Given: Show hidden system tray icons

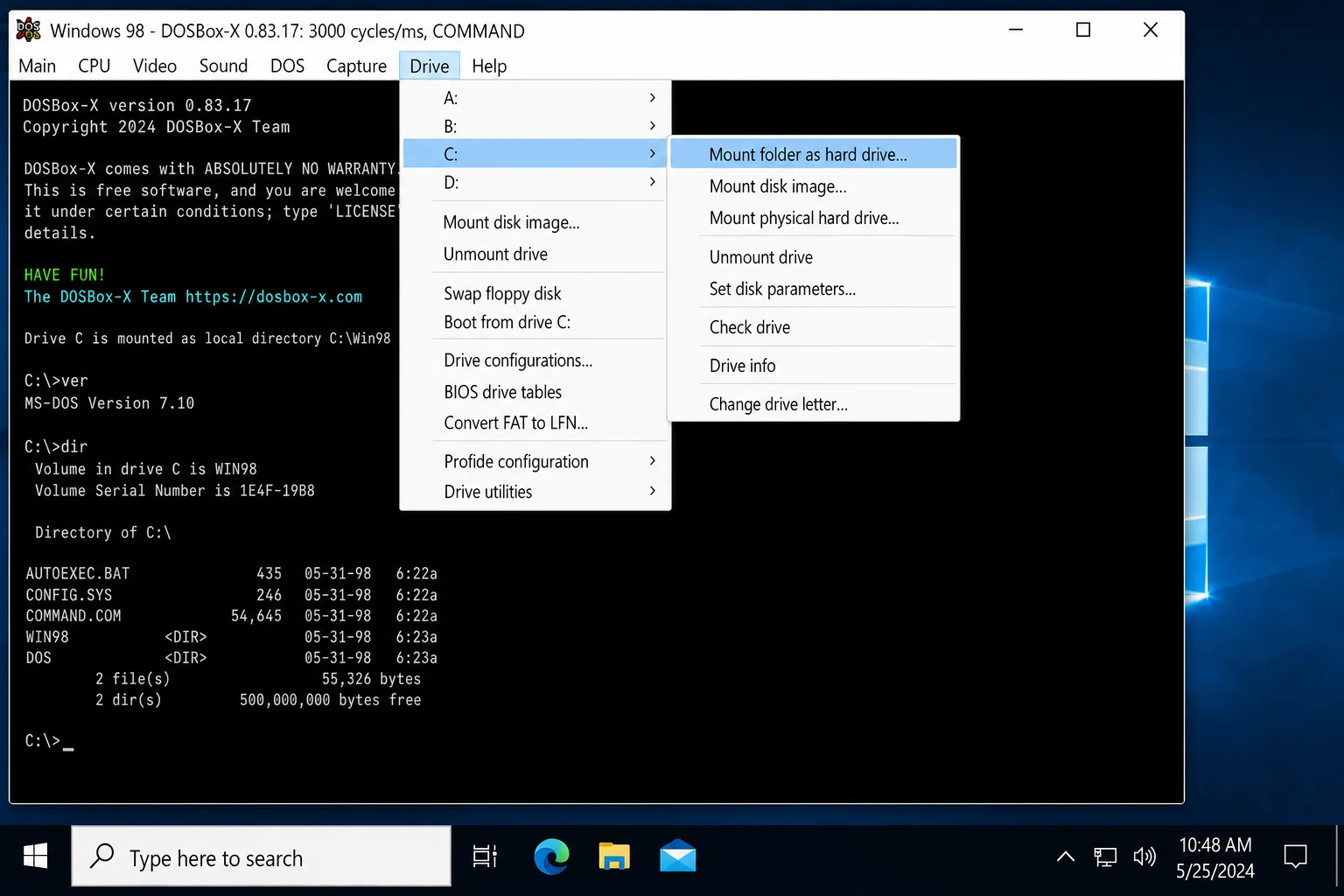Looking at the screenshot, I should [1065, 857].
